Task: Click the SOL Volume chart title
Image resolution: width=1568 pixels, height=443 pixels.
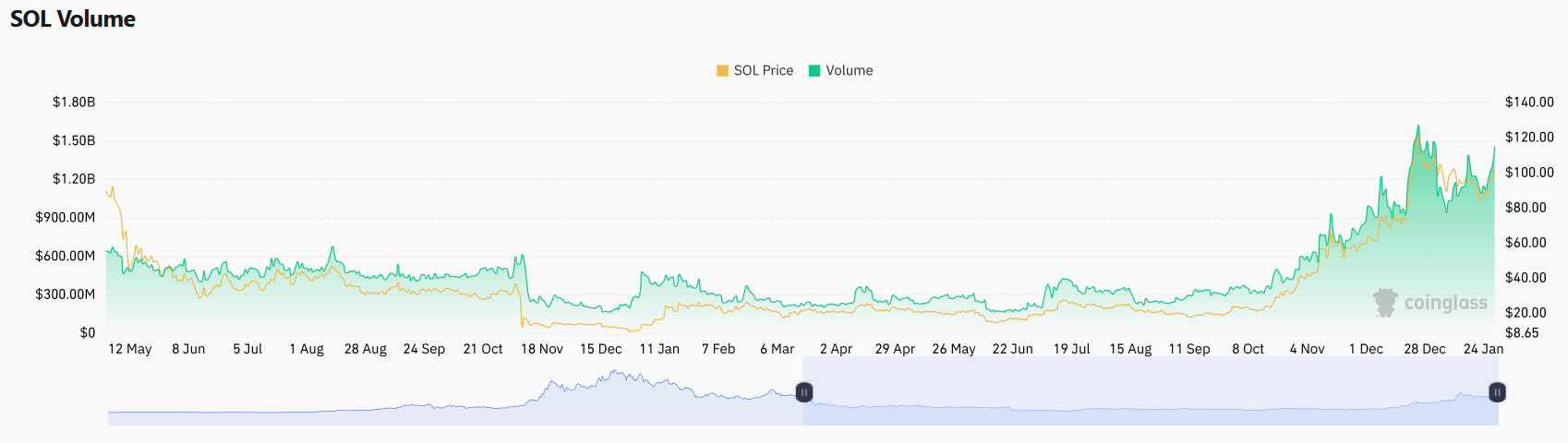Action: click(x=73, y=19)
